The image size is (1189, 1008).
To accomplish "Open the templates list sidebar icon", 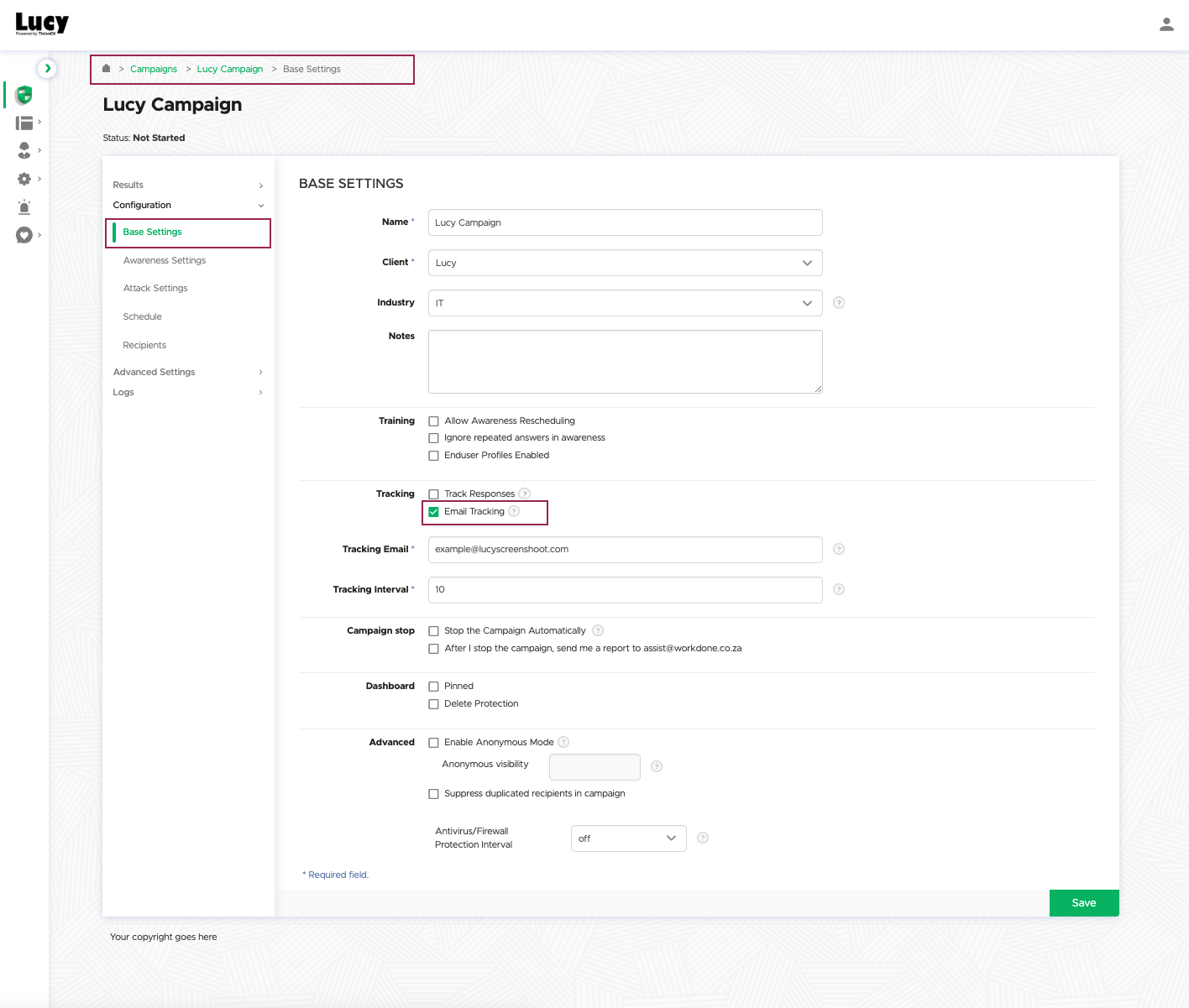I will 24,123.
